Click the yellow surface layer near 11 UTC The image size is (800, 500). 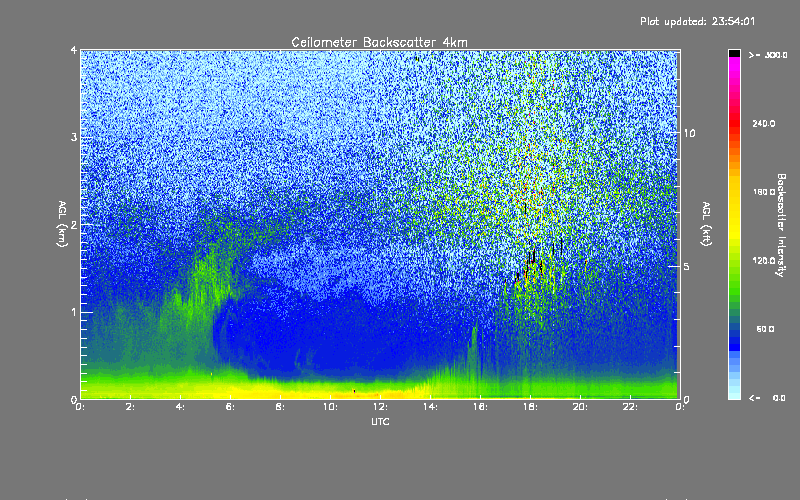pos(355,393)
